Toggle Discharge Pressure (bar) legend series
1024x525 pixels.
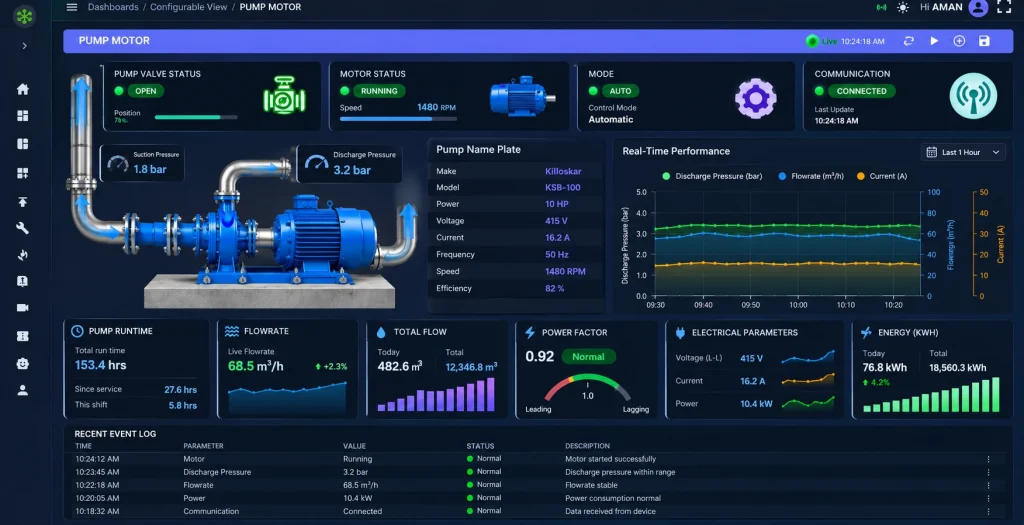click(x=712, y=176)
